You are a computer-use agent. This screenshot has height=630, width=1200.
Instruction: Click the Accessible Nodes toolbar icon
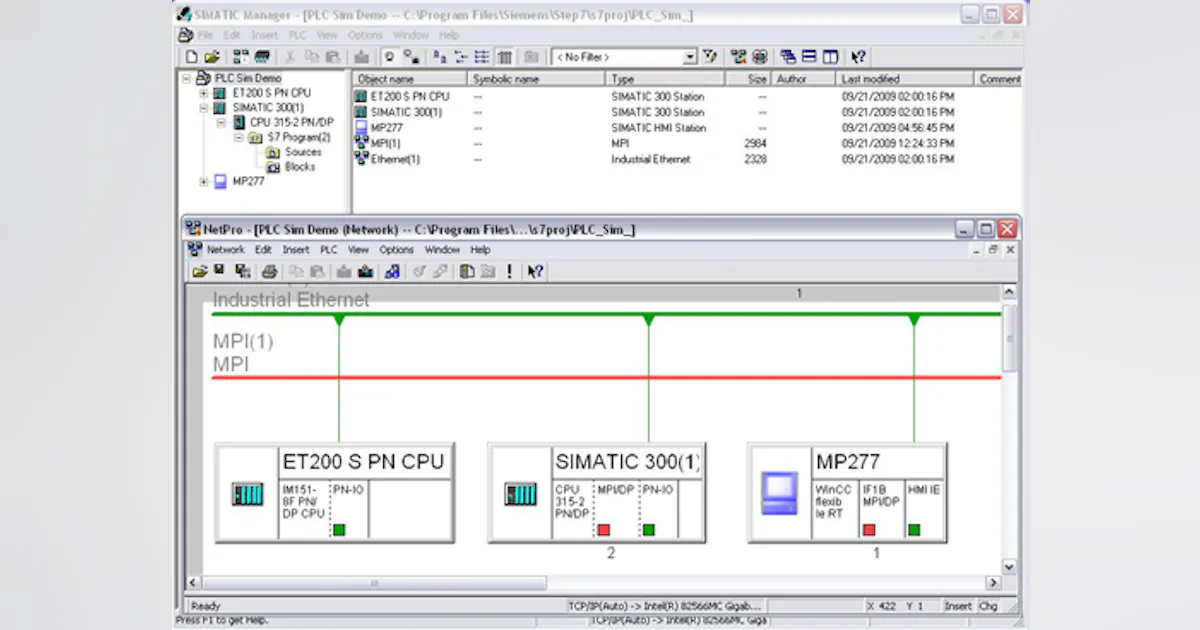pos(240,57)
